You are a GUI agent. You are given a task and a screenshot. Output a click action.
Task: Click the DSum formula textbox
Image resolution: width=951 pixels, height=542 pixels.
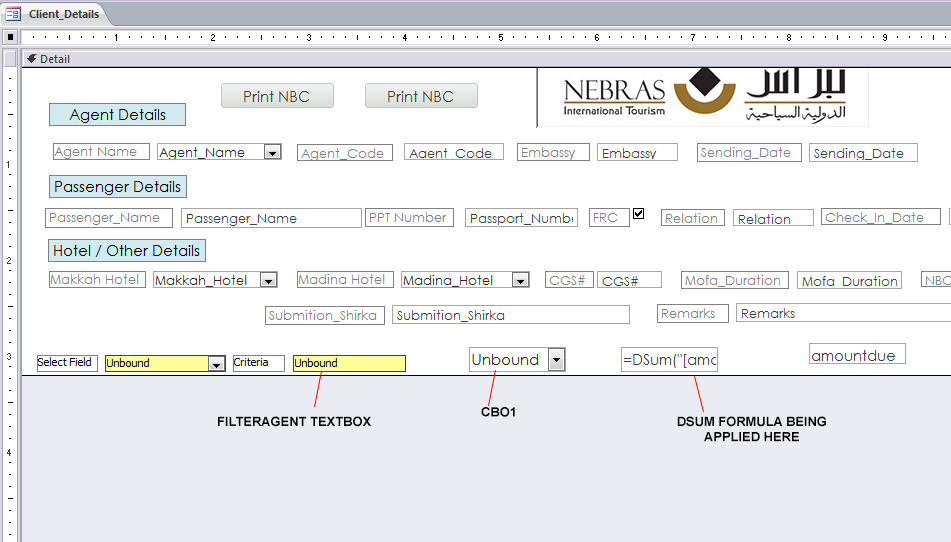tap(669, 360)
